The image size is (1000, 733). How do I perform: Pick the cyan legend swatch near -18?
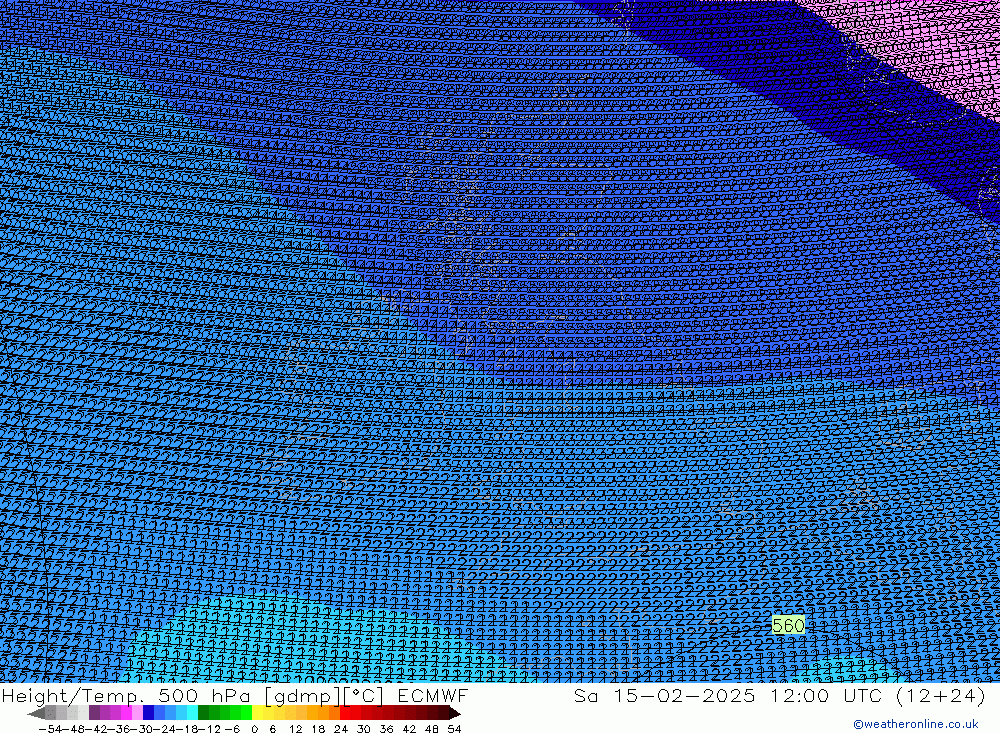coord(192,713)
